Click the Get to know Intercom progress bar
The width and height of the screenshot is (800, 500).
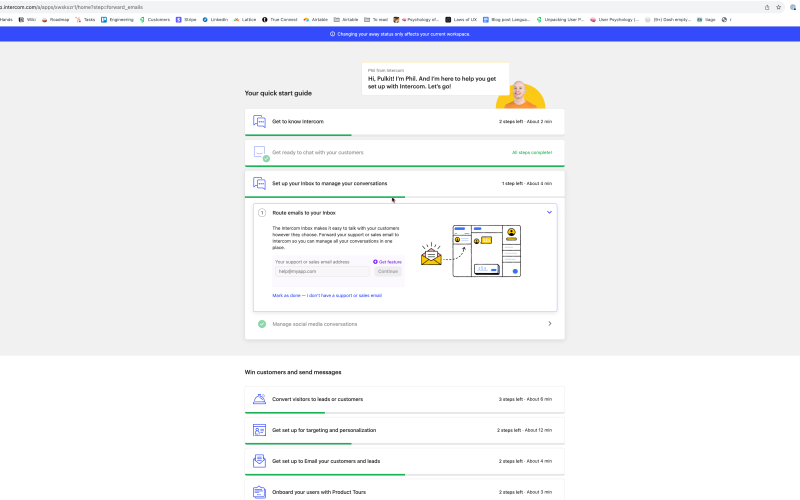tap(405, 135)
